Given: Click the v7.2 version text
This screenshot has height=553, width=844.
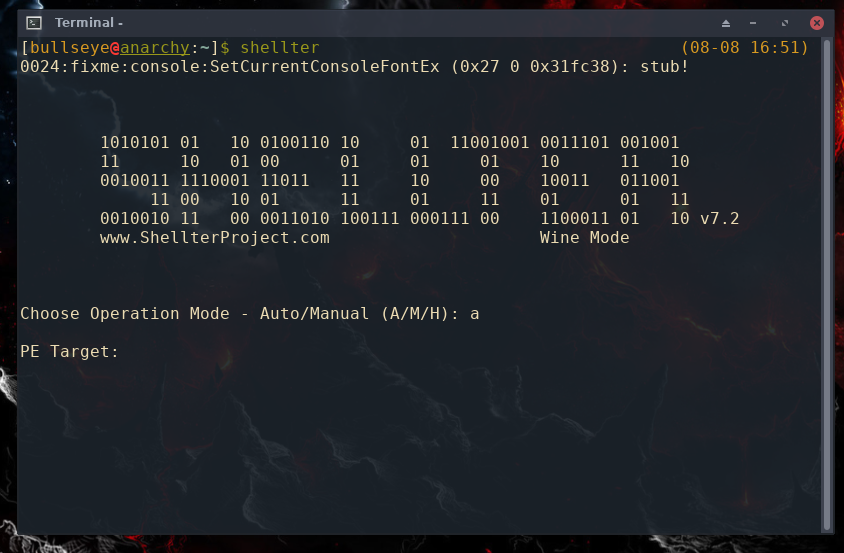Looking at the screenshot, I should pyautogui.click(x=720, y=219).
